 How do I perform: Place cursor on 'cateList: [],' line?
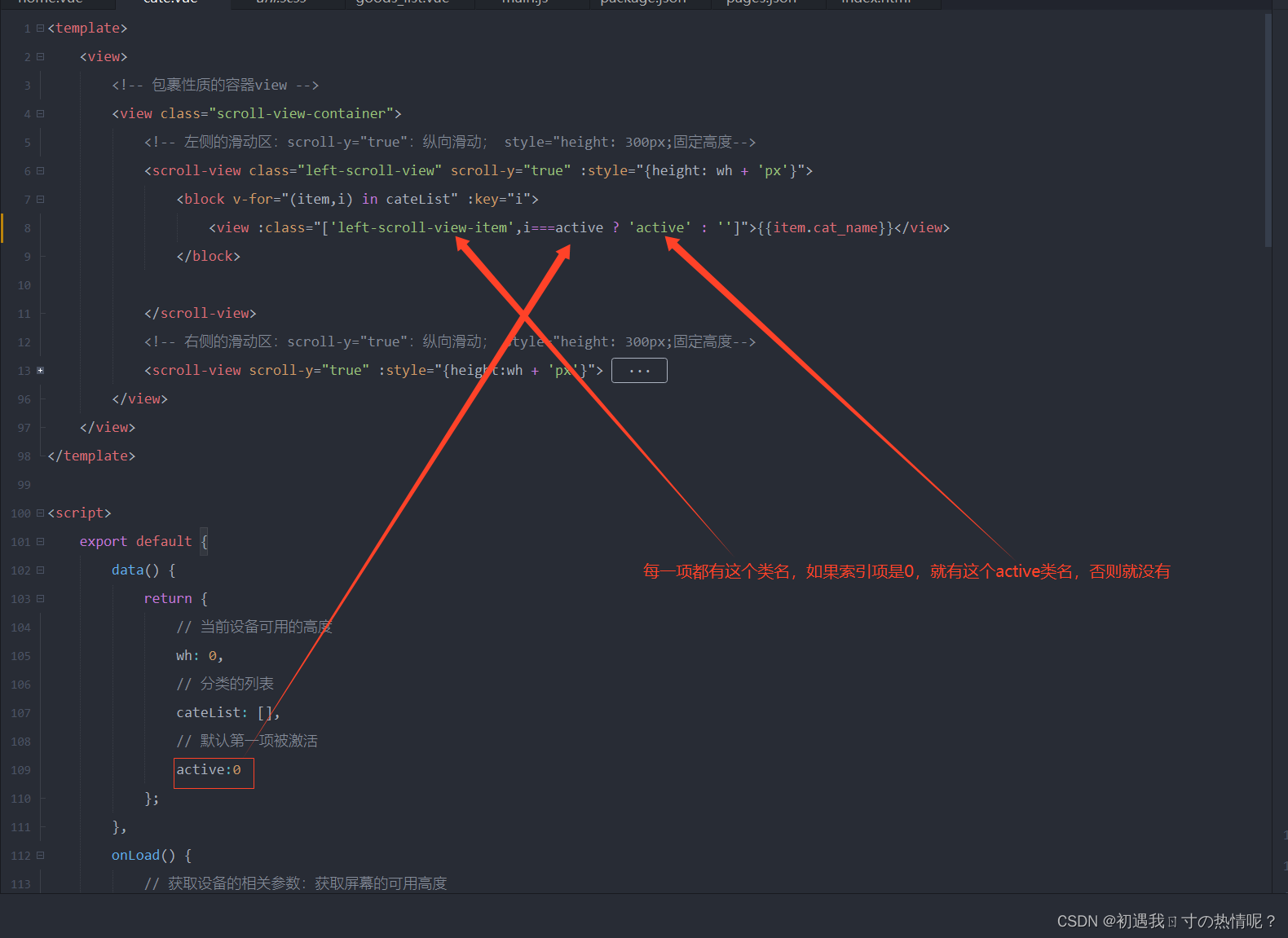[x=228, y=713]
